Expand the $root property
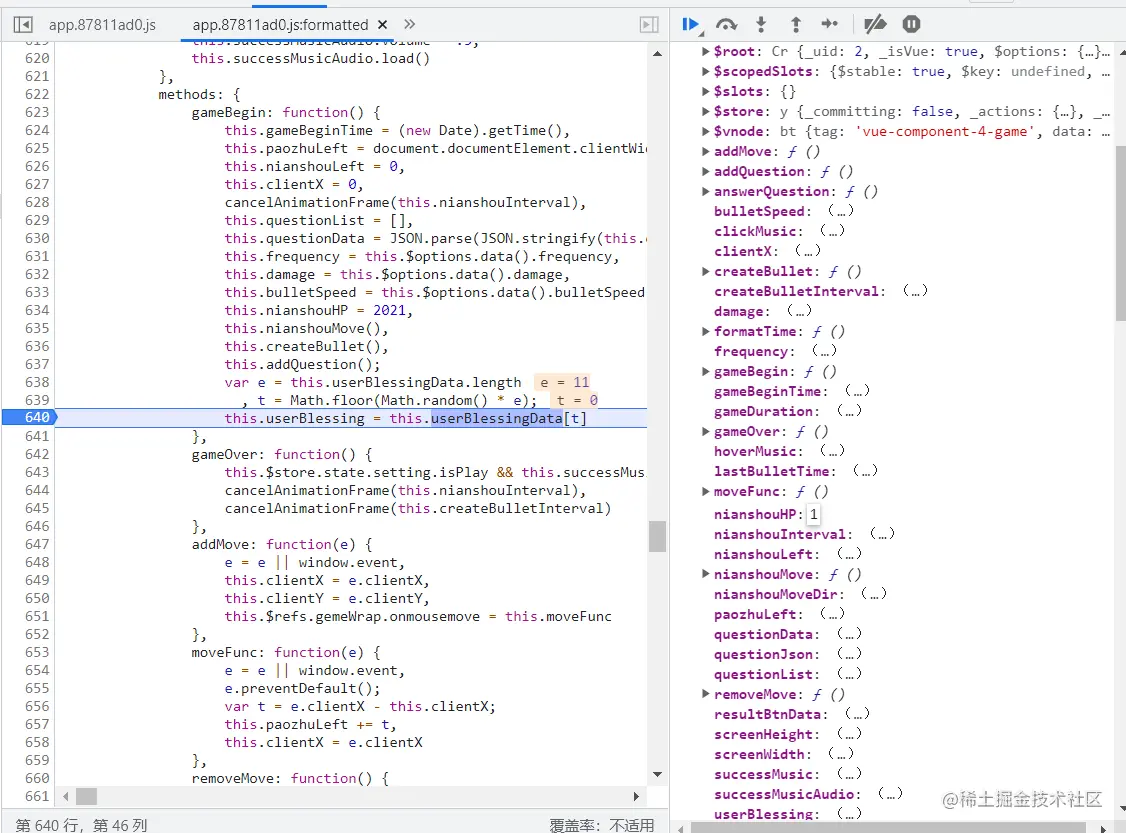 706,51
